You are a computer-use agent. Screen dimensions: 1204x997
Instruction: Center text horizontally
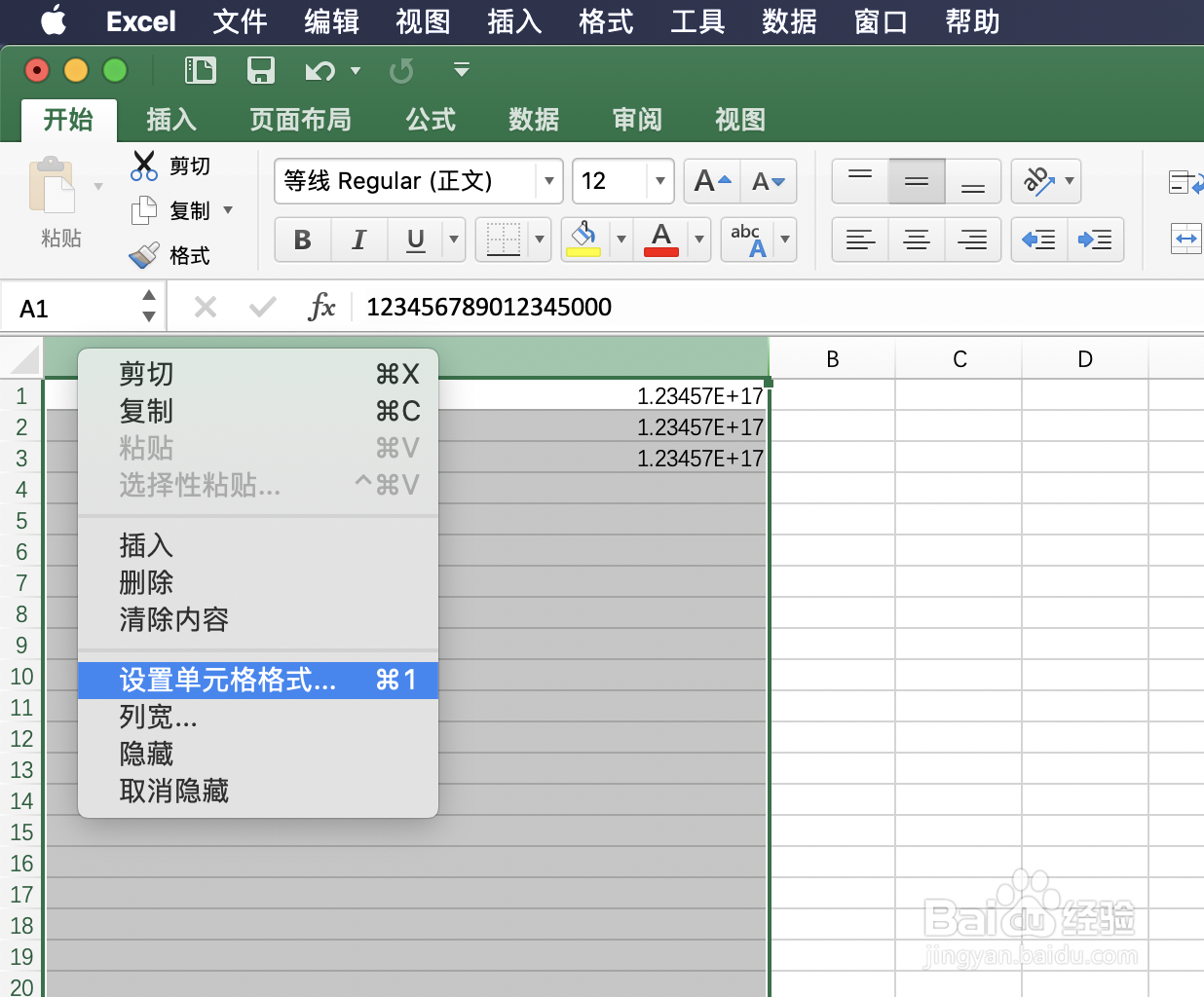click(x=917, y=240)
